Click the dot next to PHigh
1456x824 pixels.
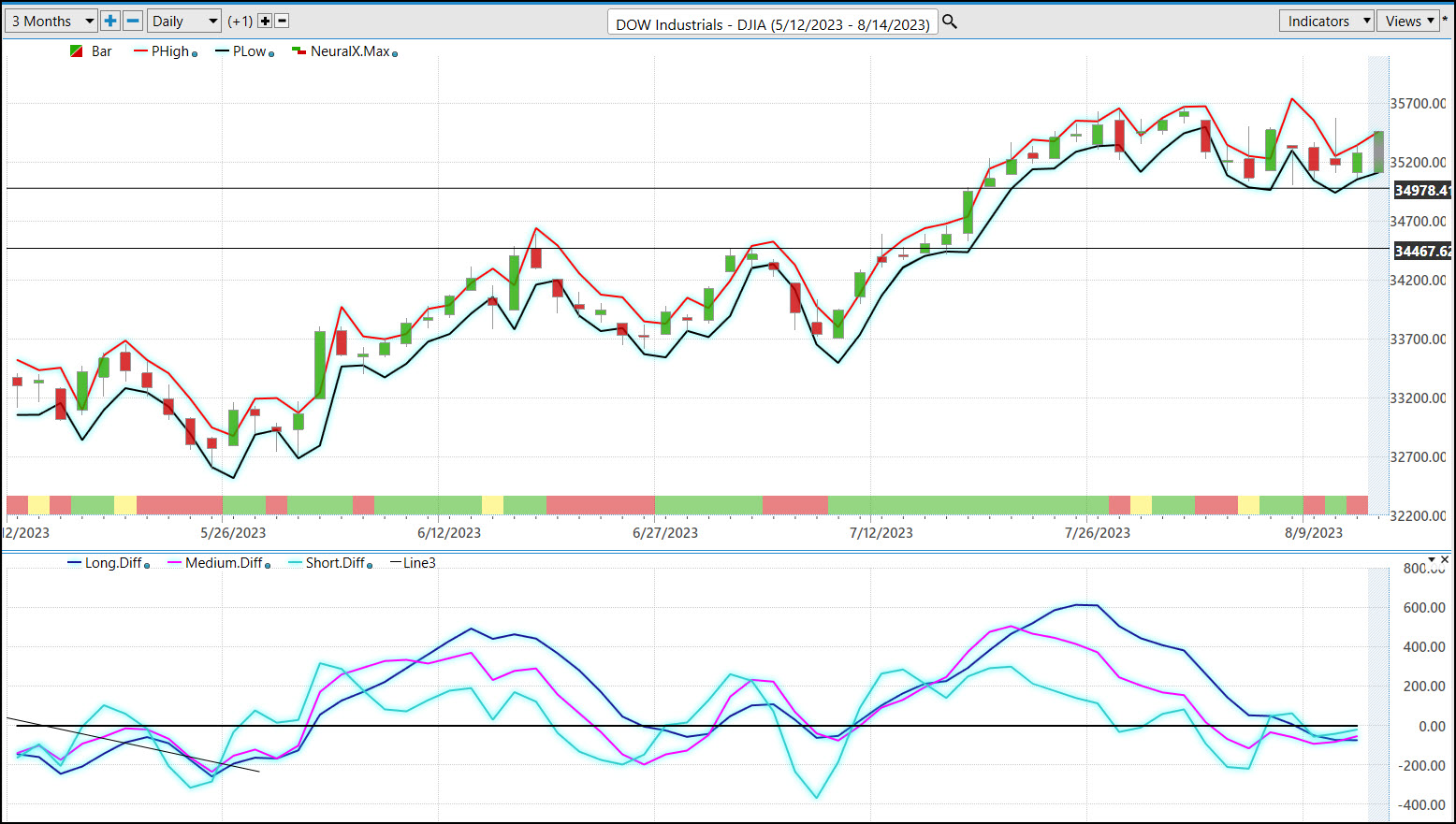coord(195,54)
